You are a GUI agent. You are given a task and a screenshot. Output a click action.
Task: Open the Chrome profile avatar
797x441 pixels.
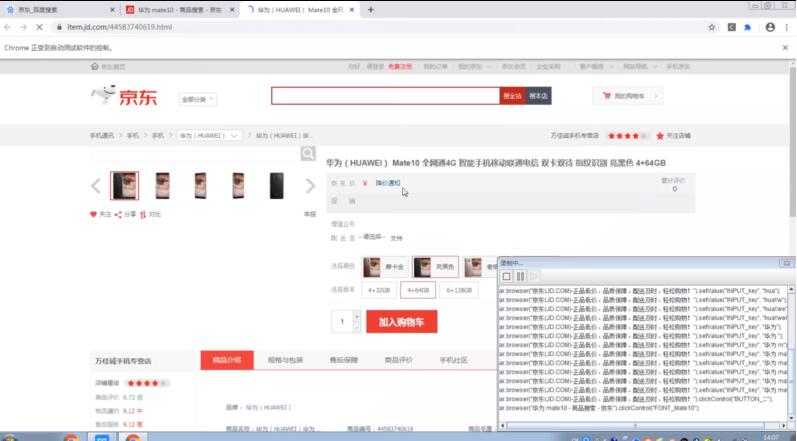pyautogui.click(x=770, y=27)
